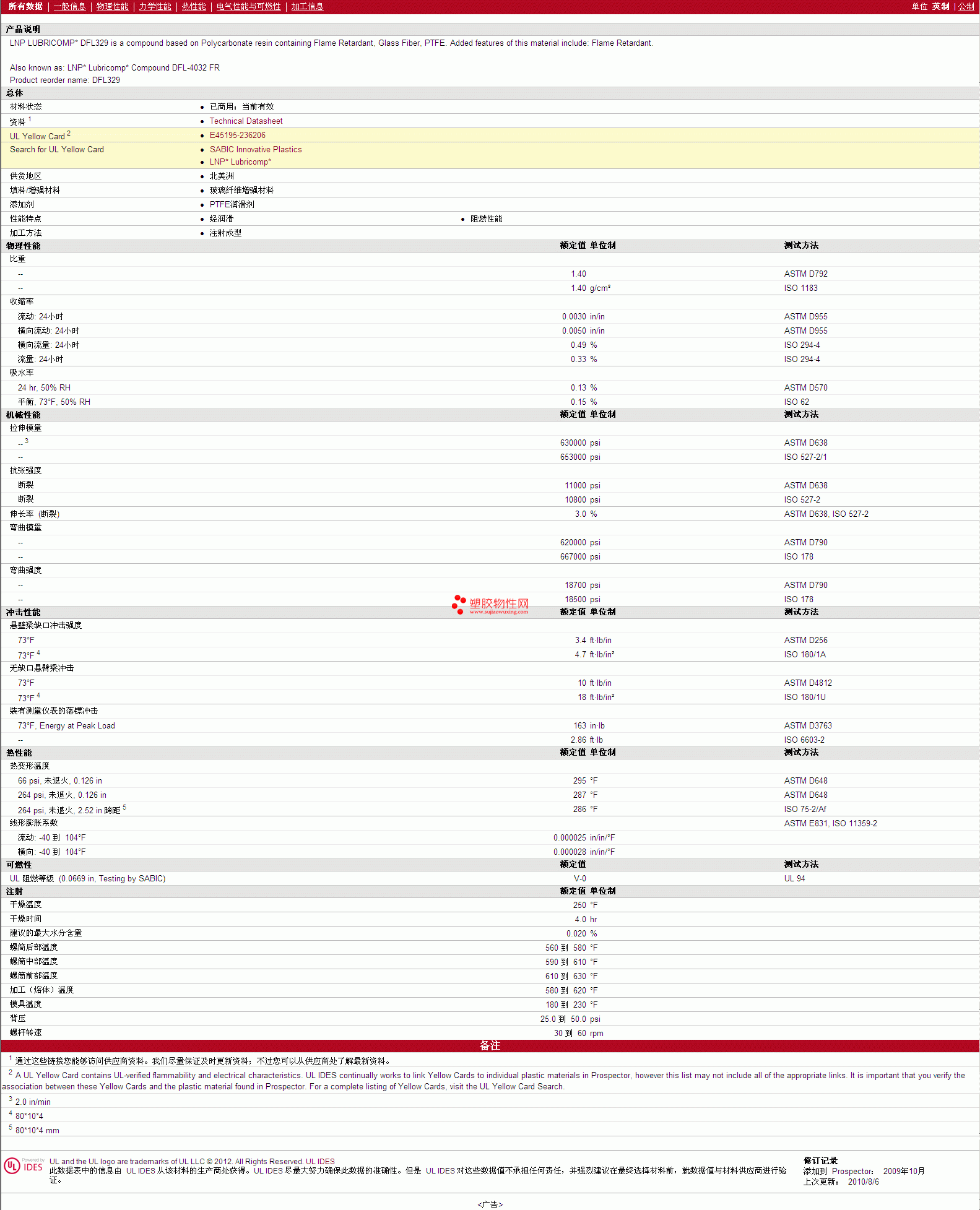Click the 630000 psi tensile modulus value
This screenshot has width=980, height=1210.
pos(580,443)
